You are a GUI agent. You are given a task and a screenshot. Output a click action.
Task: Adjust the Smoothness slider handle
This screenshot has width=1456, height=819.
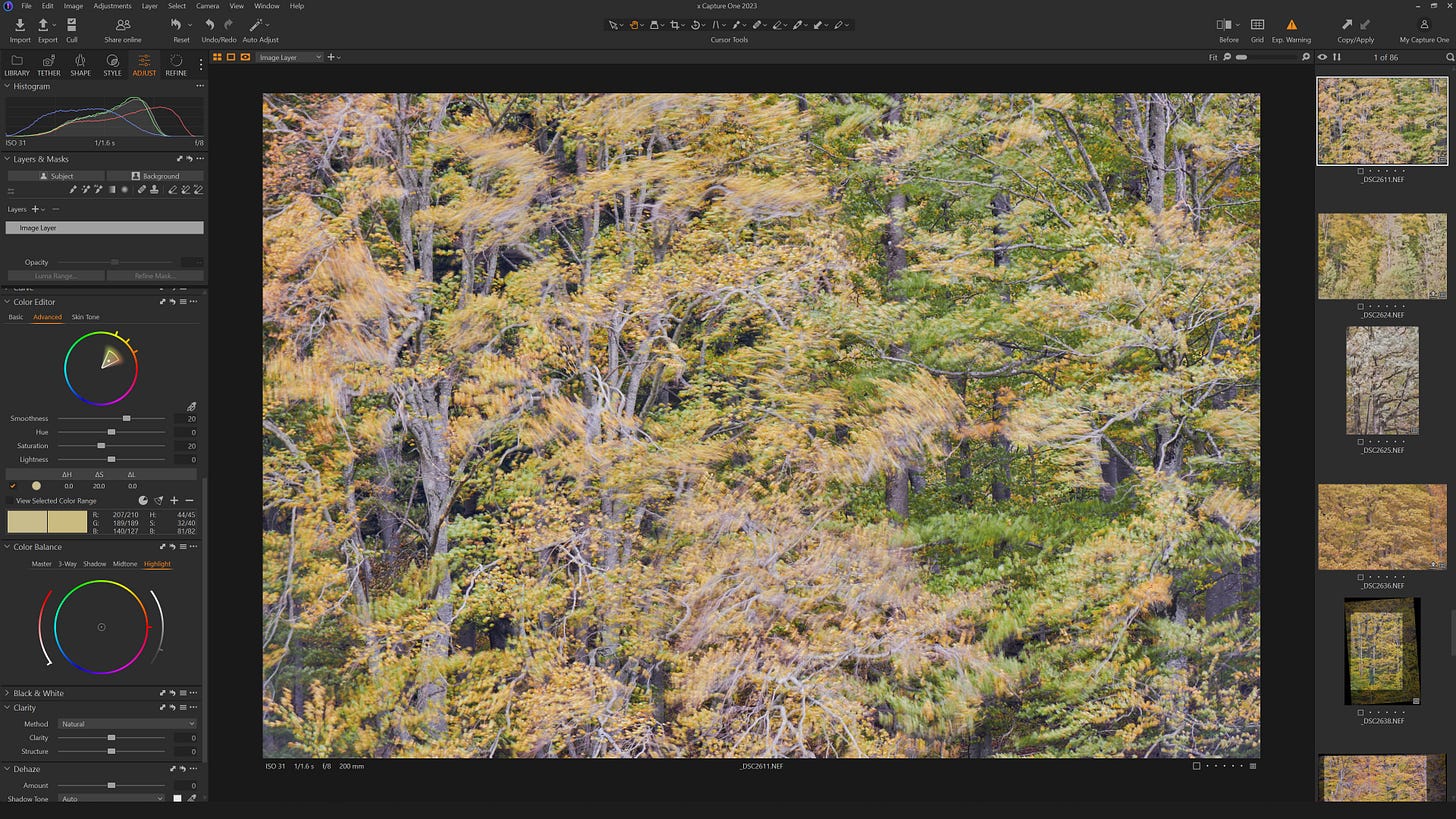(126, 419)
